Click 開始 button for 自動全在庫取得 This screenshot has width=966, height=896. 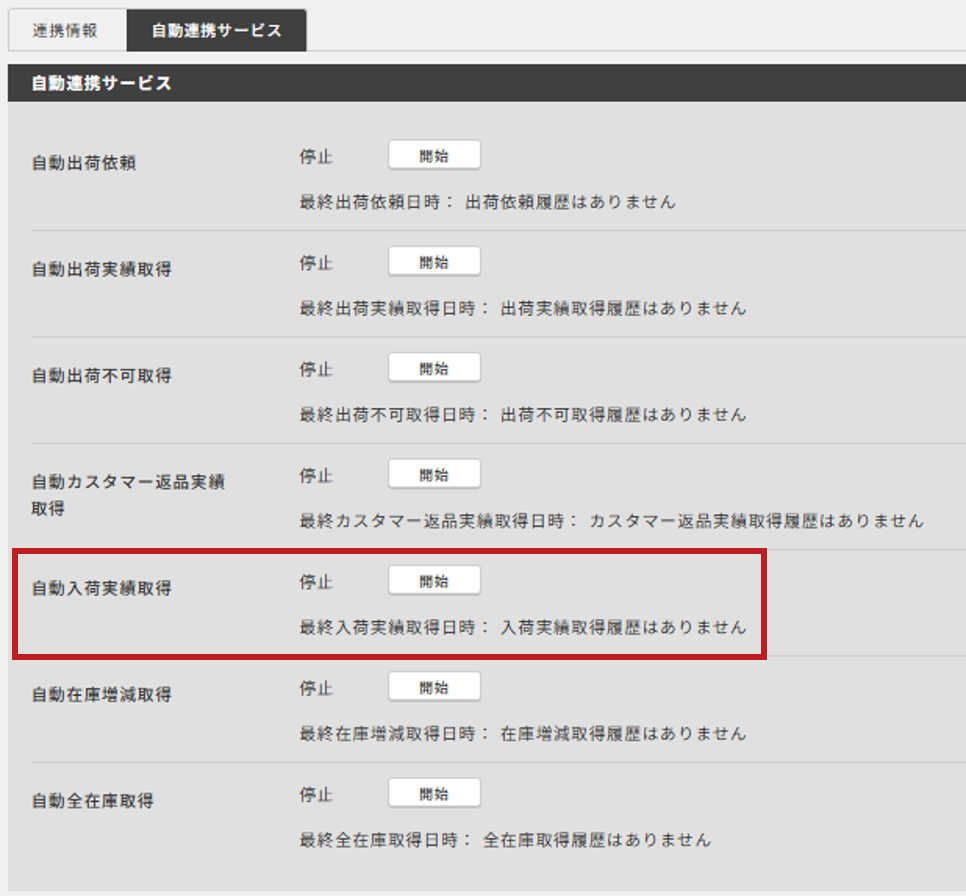pos(434,794)
